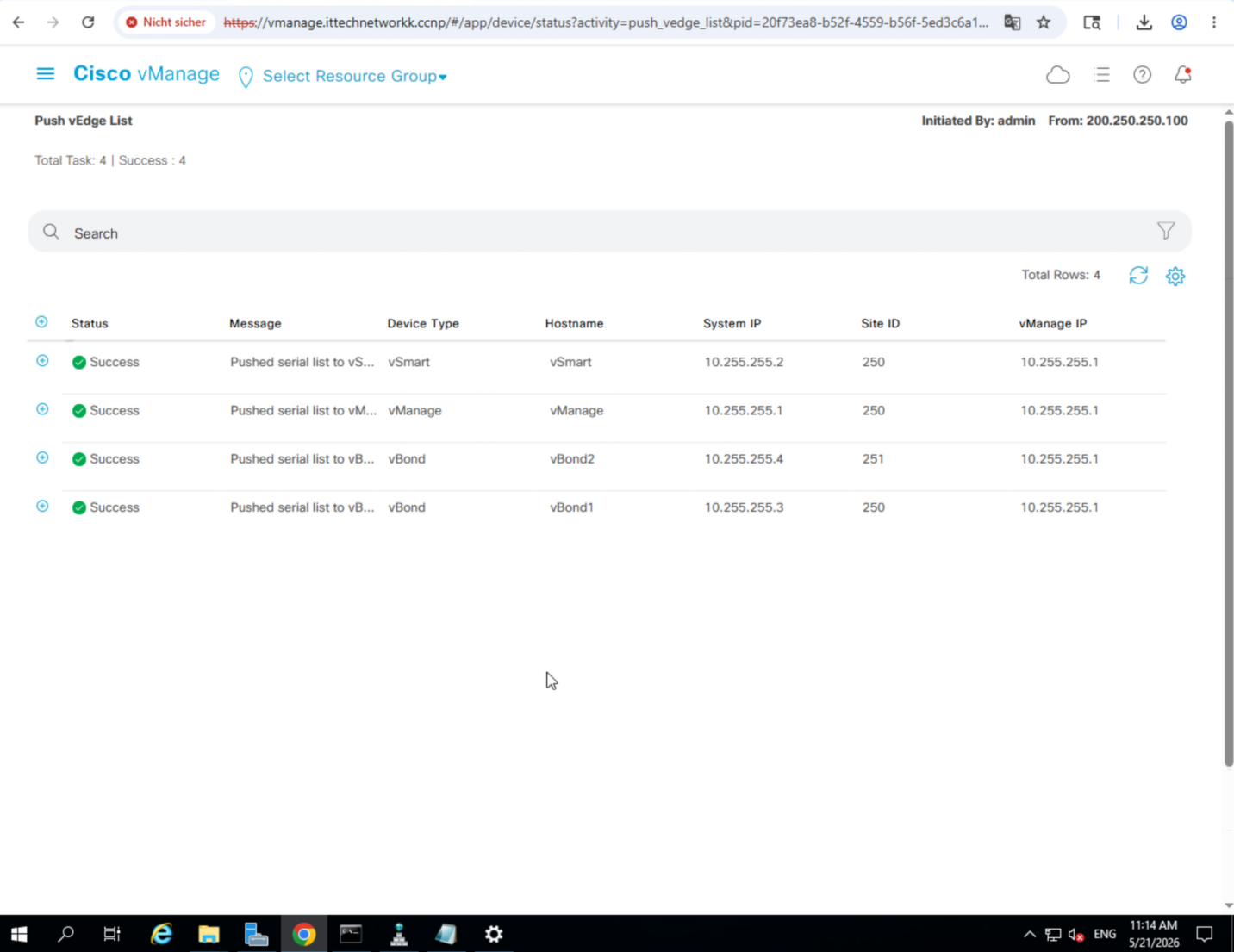Open the ENG language indicator
Screen dimensions: 1234x952
click(x=1105, y=934)
